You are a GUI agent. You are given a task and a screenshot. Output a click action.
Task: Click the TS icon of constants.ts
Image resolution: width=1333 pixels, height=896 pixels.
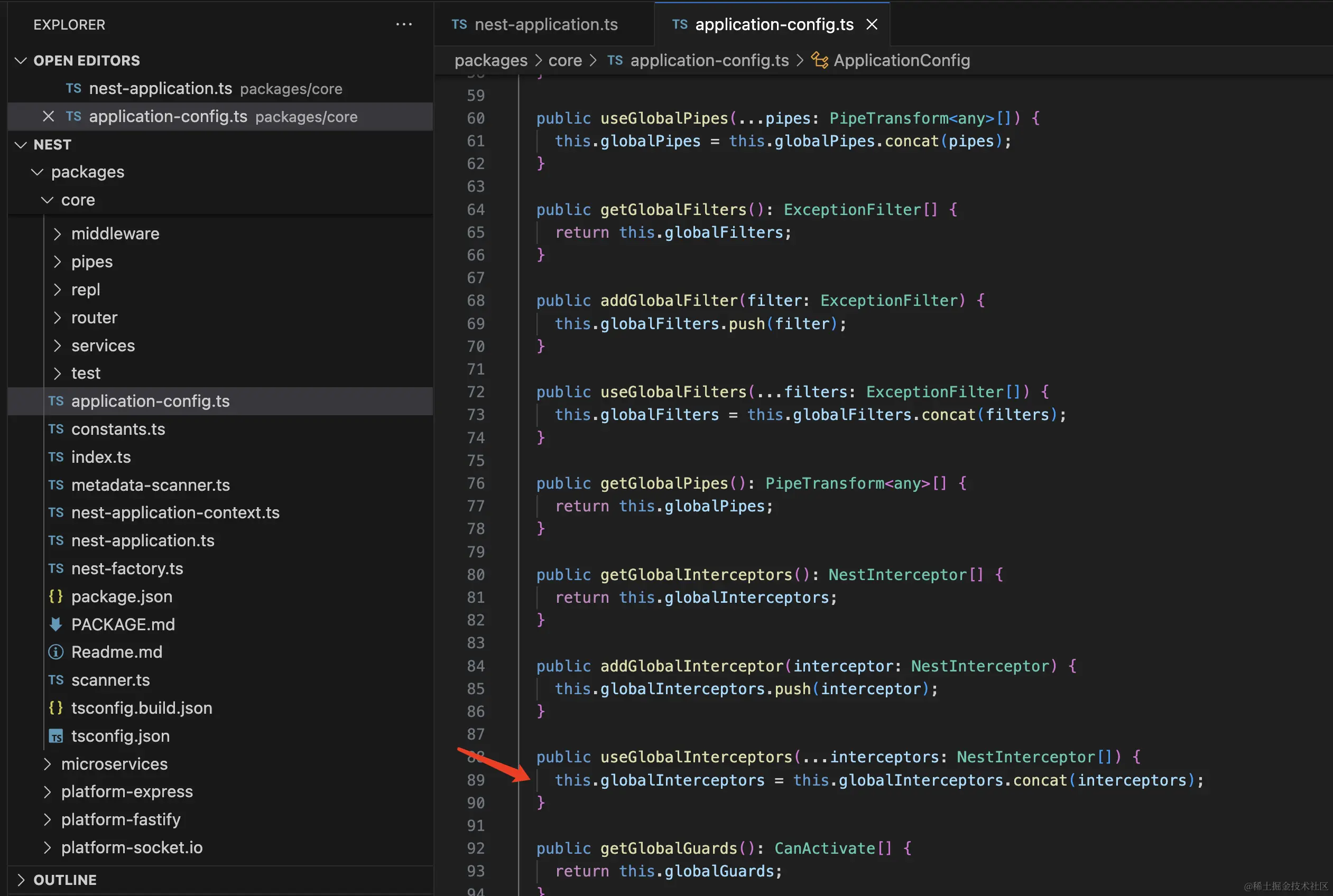(55, 429)
